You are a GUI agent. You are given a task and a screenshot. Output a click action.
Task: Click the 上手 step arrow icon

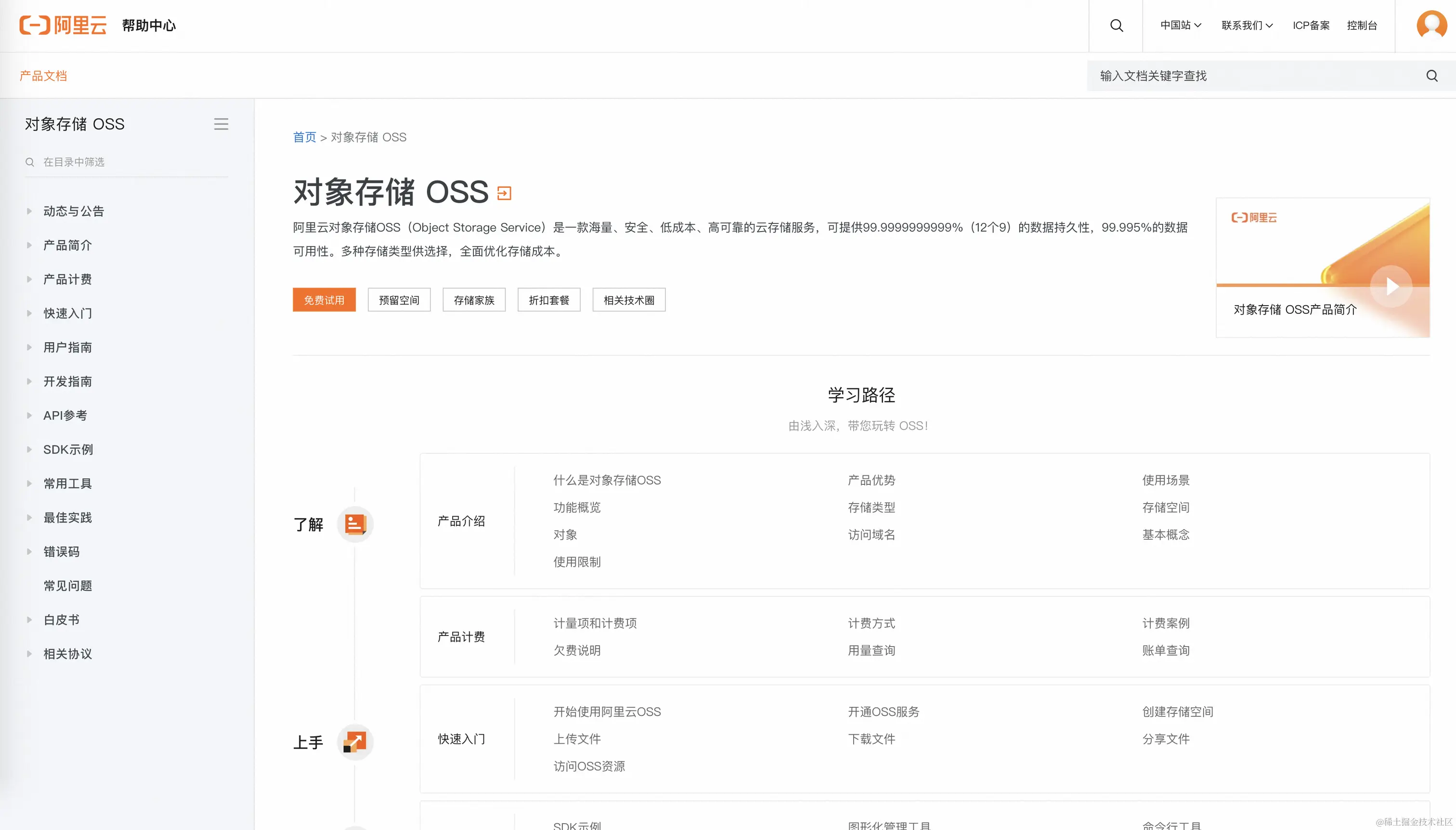354,741
